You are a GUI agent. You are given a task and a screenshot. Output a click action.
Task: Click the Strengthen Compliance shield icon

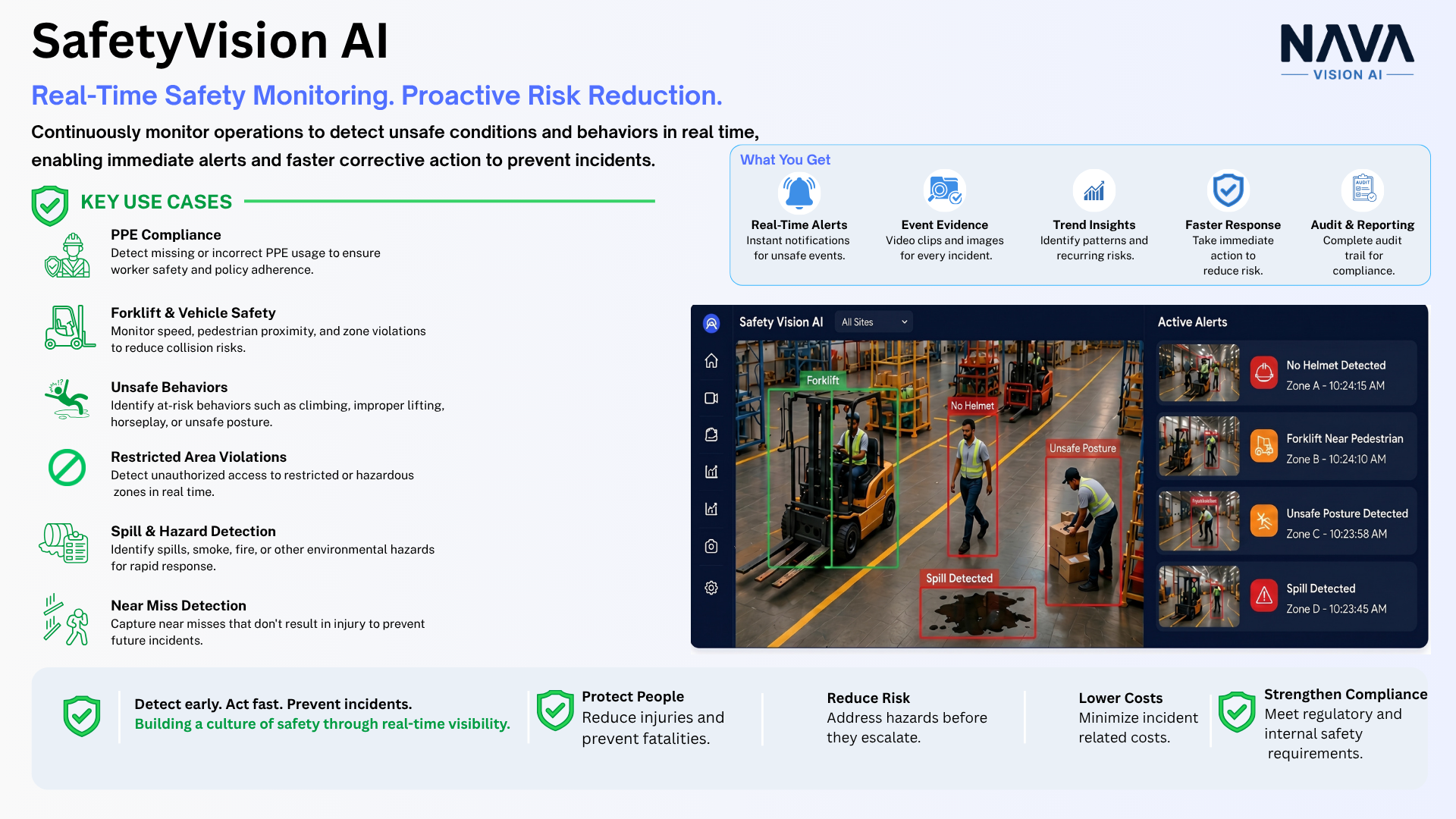[1237, 712]
